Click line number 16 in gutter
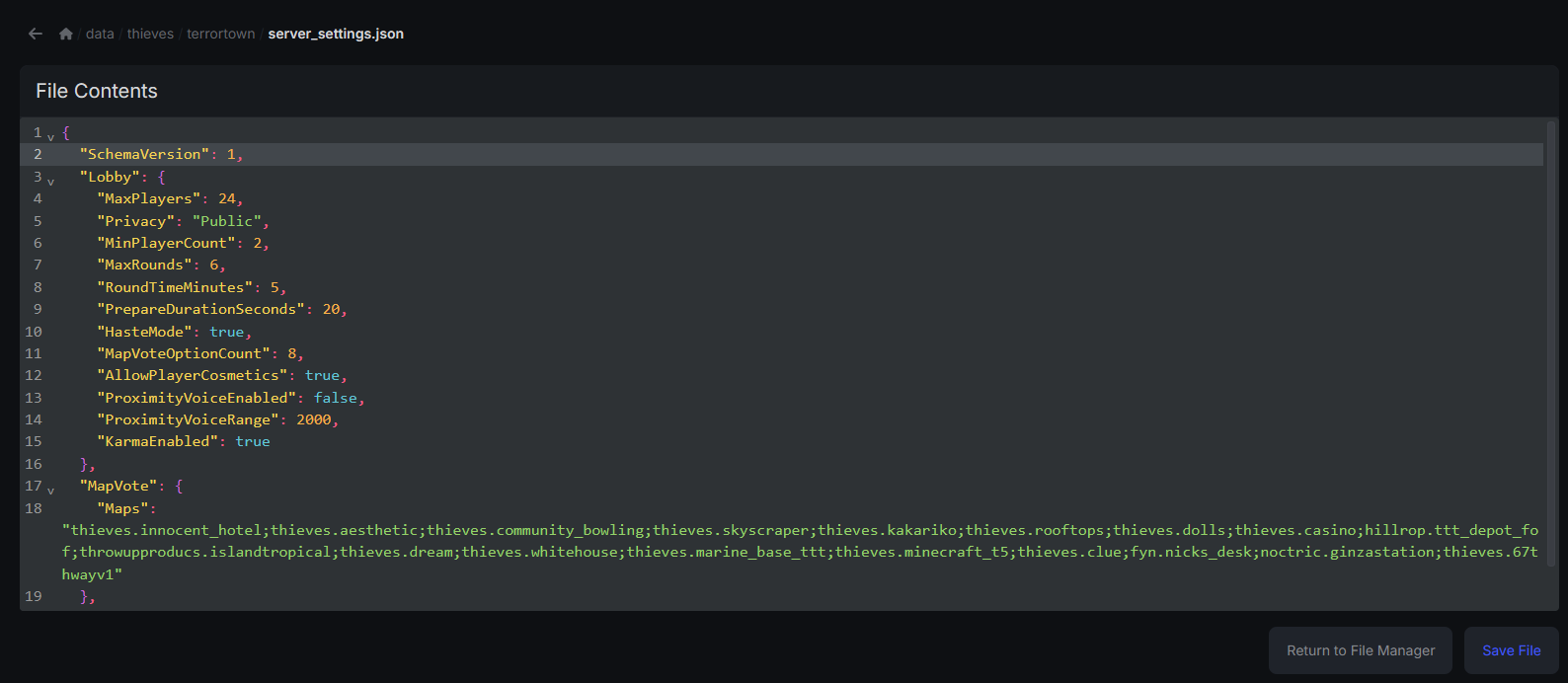Image resolution: width=1568 pixels, height=683 pixels. (34, 464)
